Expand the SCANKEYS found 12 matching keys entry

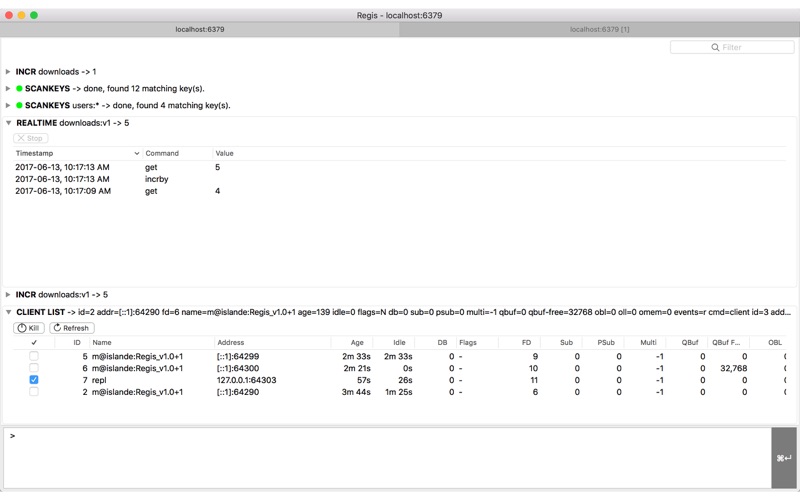click(x=8, y=89)
